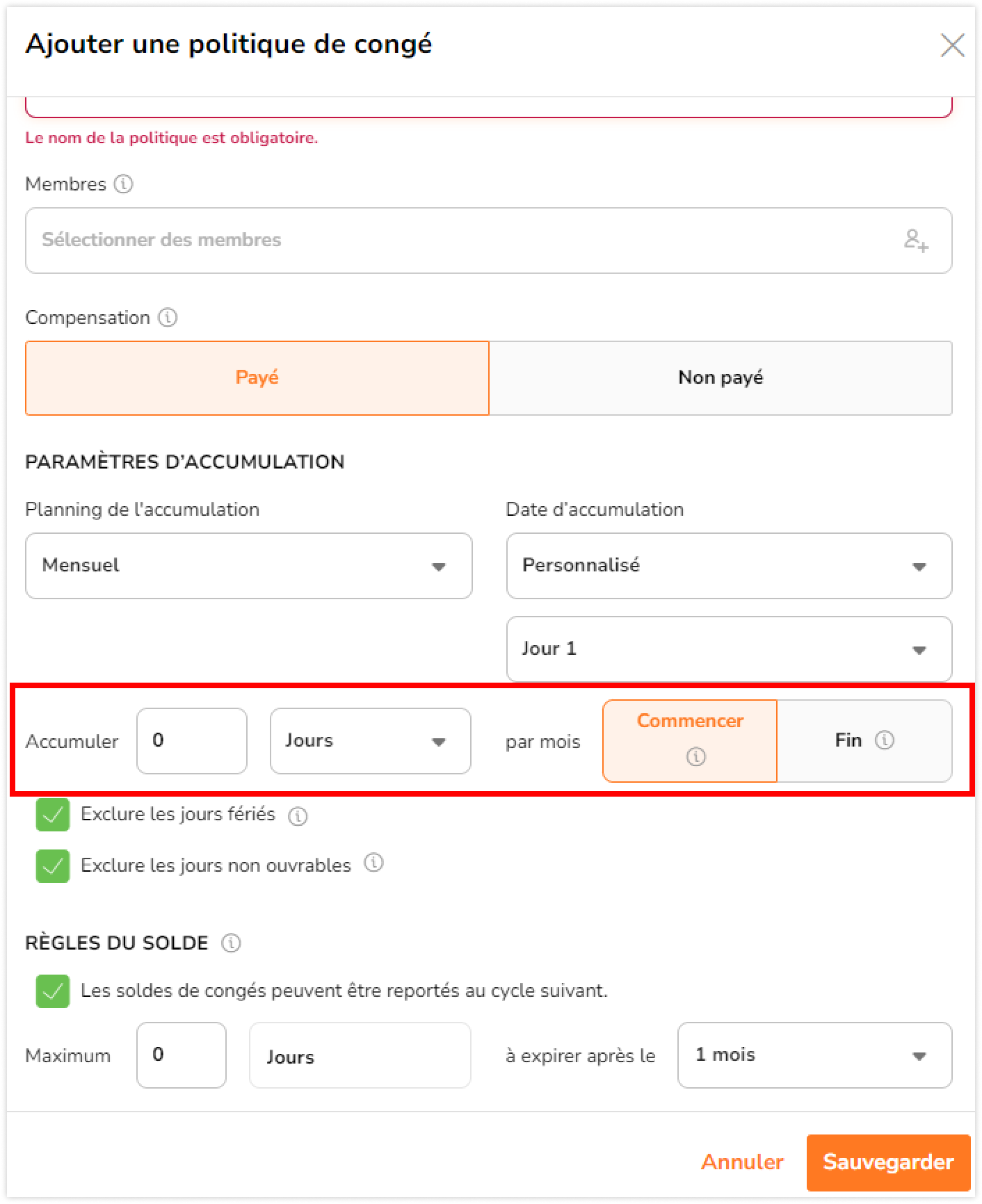Disable the carry-over leave balance checkbox
Image resolution: width=982 pixels, height=1204 pixels.
tap(53, 991)
